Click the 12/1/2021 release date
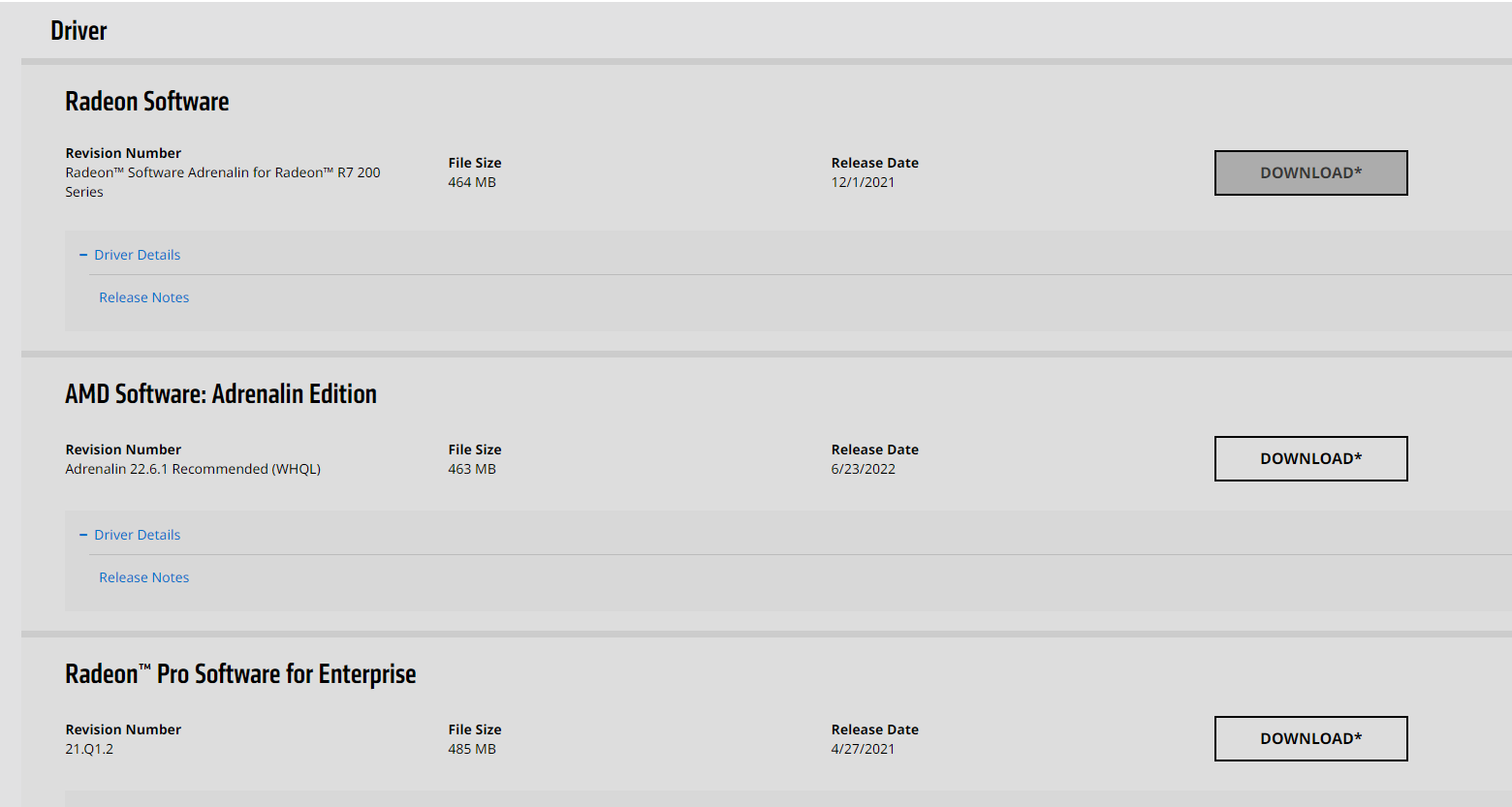Viewport: 1512px width, 807px height. click(x=863, y=182)
